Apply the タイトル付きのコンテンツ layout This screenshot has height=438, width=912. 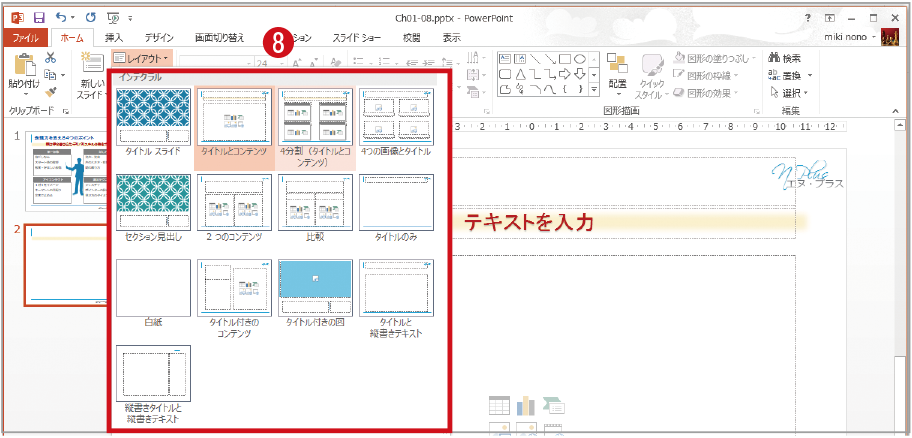click(x=234, y=299)
